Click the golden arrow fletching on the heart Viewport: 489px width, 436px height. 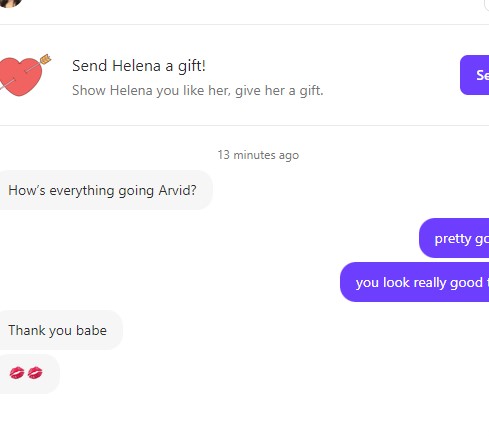pyautogui.click(x=45, y=59)
